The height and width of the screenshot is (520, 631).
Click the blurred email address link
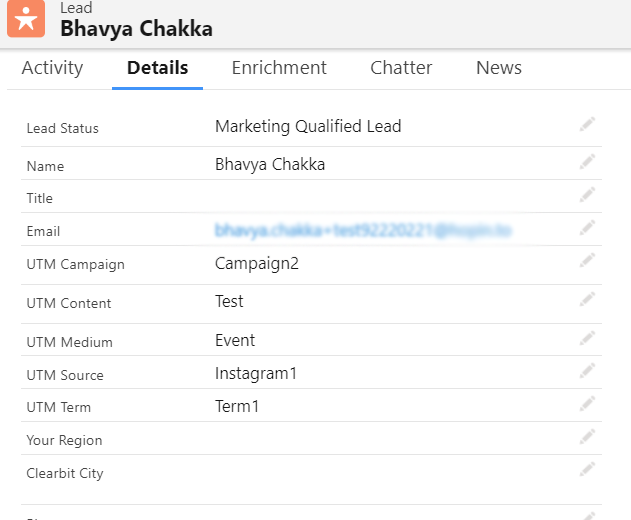tap(363, 231)
